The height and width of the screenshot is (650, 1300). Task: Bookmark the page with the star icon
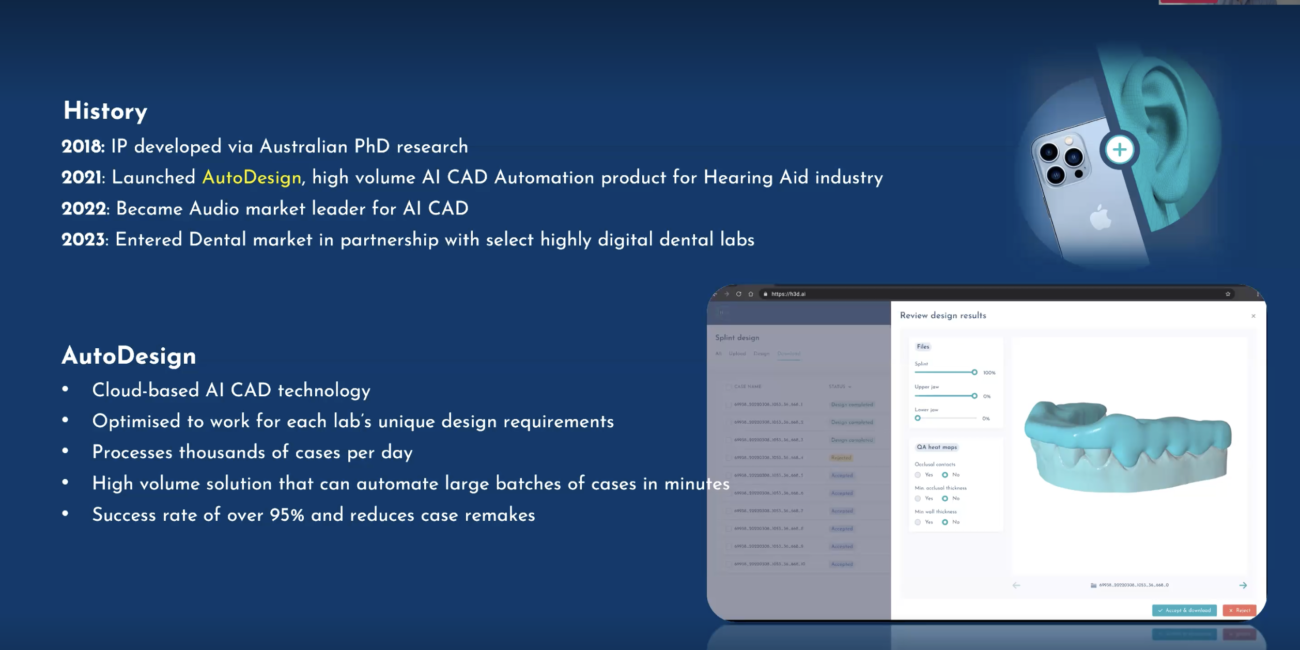click(1227, 294)
